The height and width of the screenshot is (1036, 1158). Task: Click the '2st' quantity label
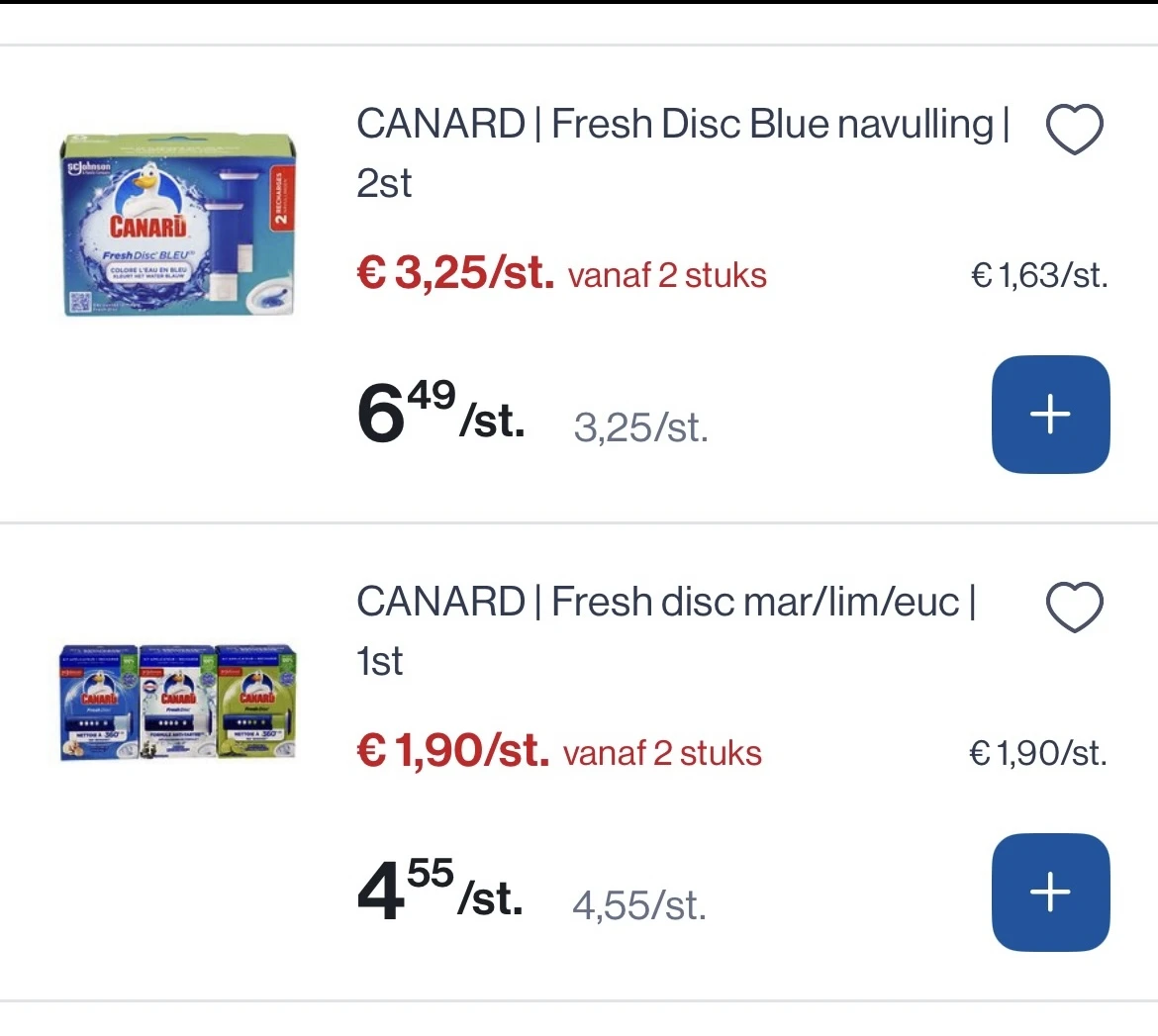pyautogui.click(x=384, y=184)
